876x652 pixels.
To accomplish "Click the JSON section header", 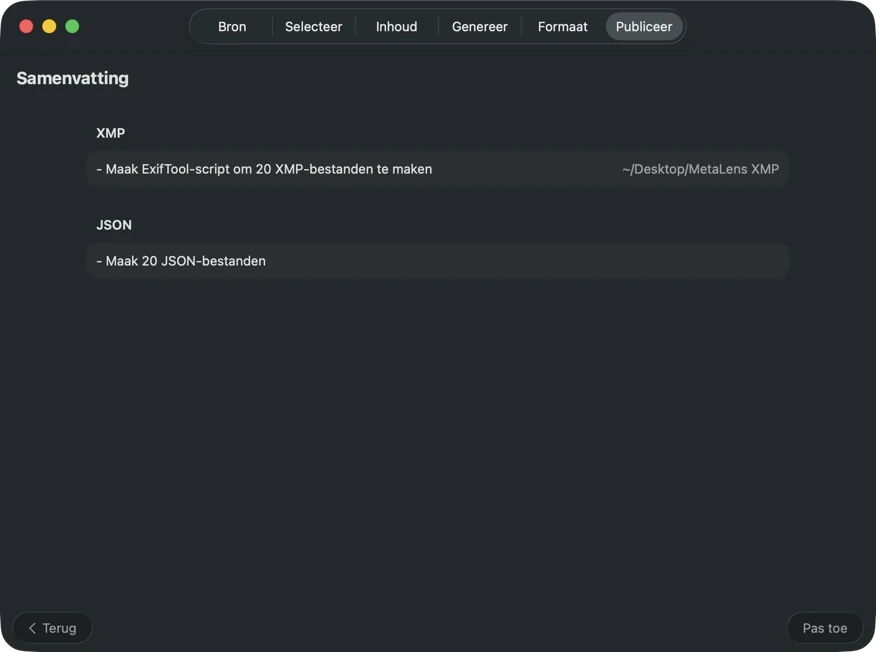I will [x=114, y=224].
